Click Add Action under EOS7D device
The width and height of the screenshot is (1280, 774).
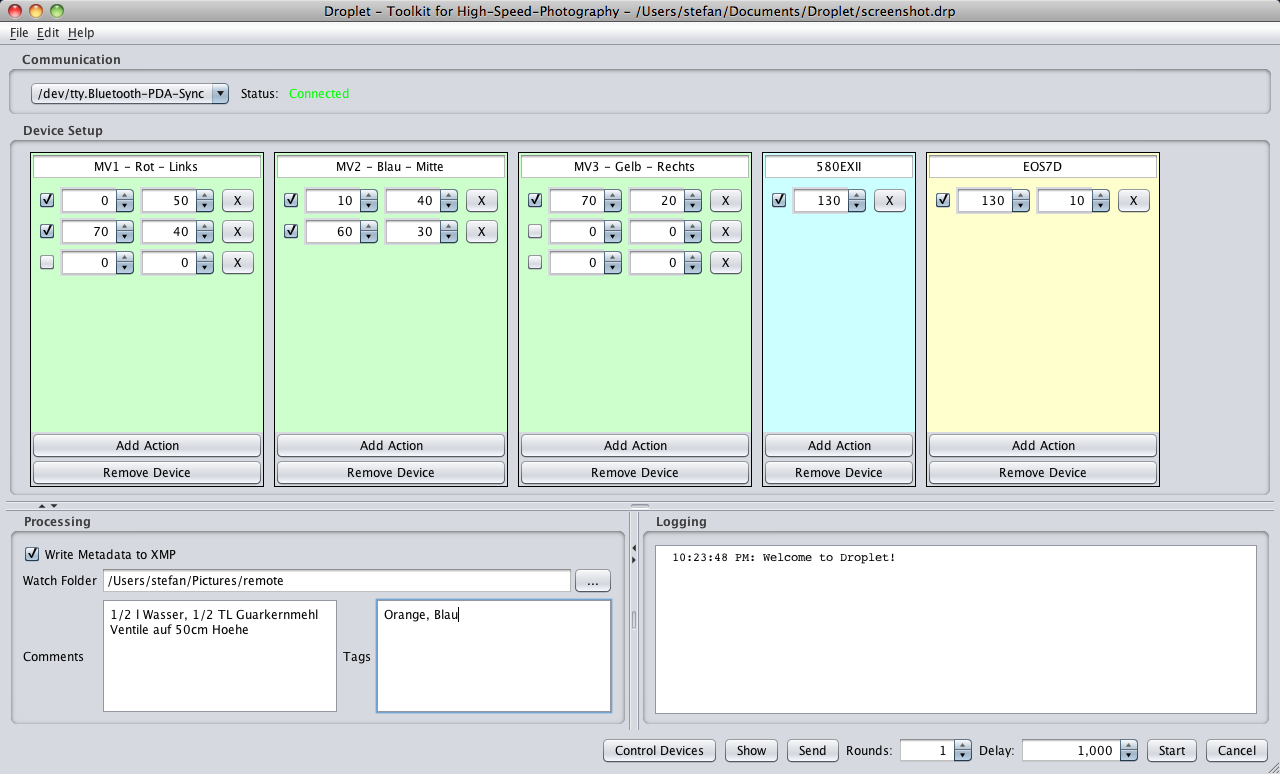click(x=1043, y=446)
